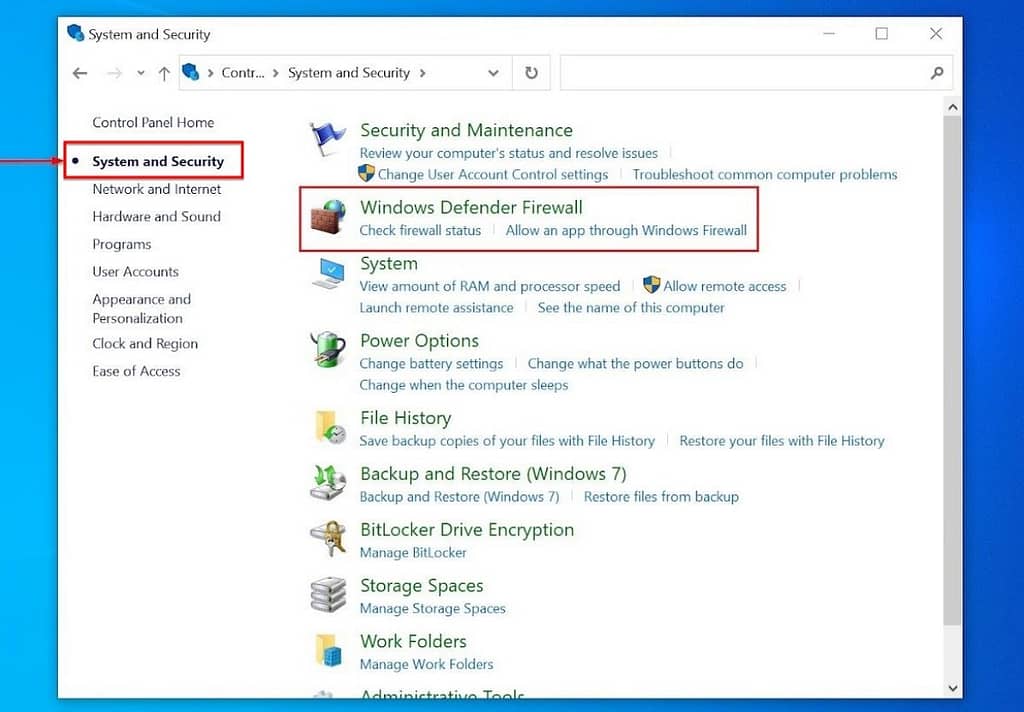The width and height of the screenshot is (1024, 712).
Task: Expand the chevron after Control Panel icon
Action: pos(210,73)
